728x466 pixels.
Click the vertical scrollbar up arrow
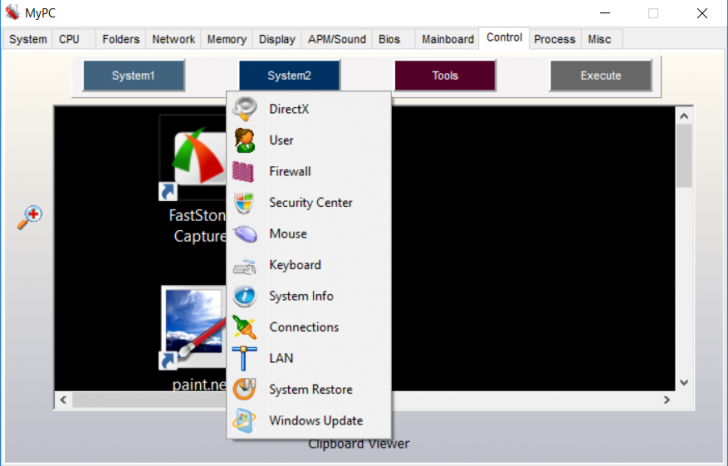684,116
